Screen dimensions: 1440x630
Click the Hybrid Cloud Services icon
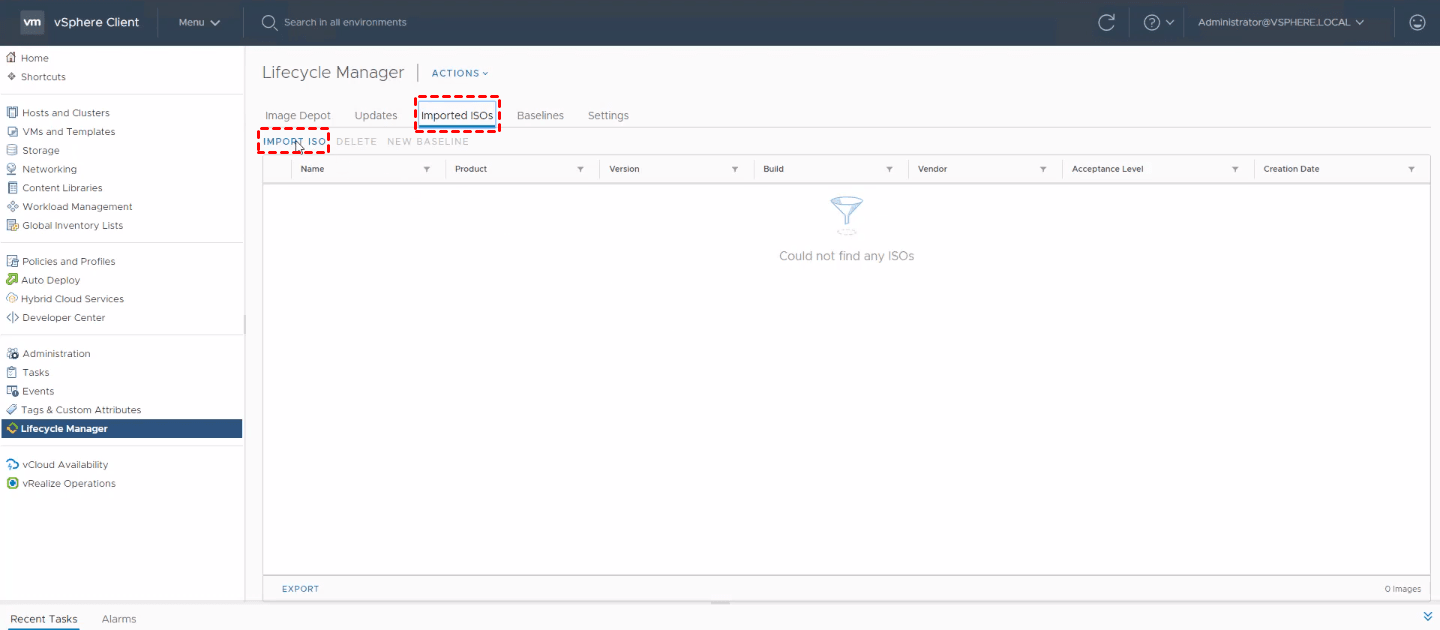point(13,299)
